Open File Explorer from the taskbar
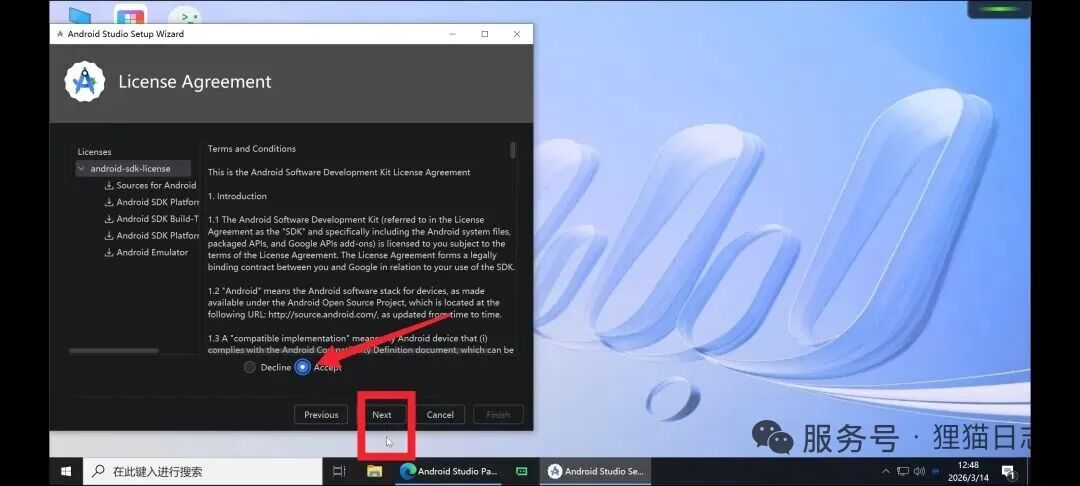The image size is (1080, 486). coord(374,472)
